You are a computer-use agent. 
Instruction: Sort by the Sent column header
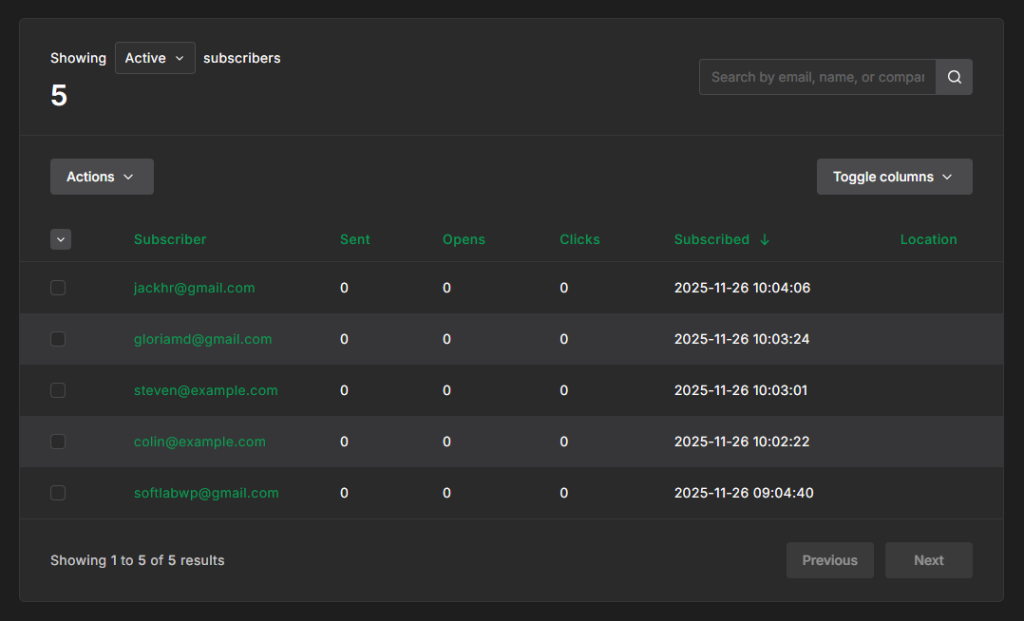355,240
